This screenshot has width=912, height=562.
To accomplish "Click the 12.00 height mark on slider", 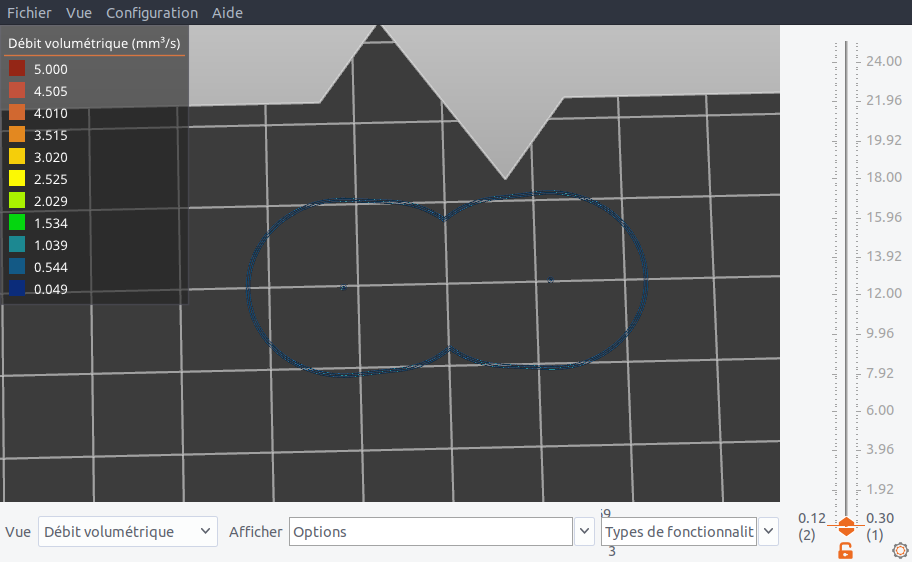I will click(884, 293).
